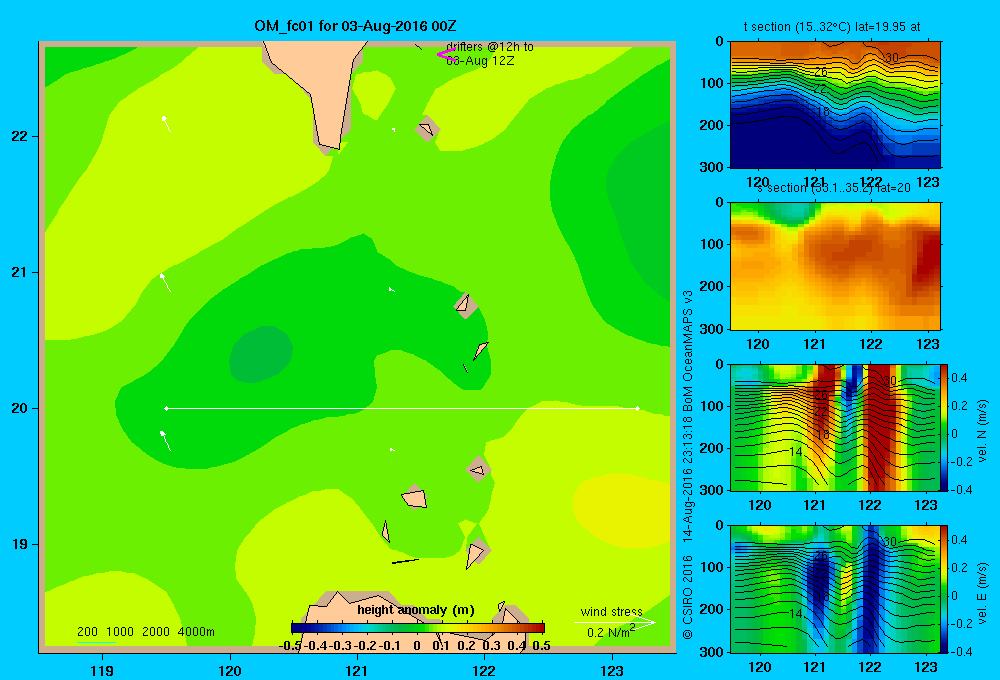Click the 'vel. E (m/s)' vertical label
This screenshot has height=680, width=1000.
[x=982, y=593]
